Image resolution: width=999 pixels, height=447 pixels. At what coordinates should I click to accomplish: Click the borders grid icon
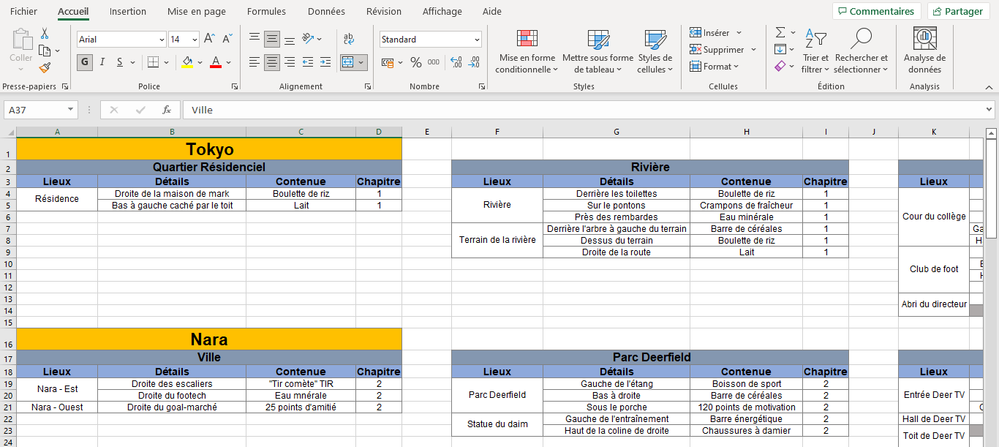point(153,62)
